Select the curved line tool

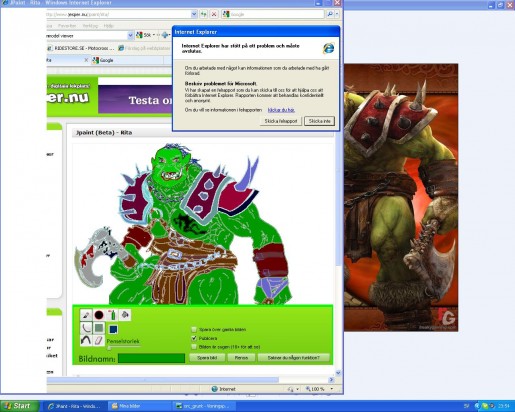[x=86, y=328]
